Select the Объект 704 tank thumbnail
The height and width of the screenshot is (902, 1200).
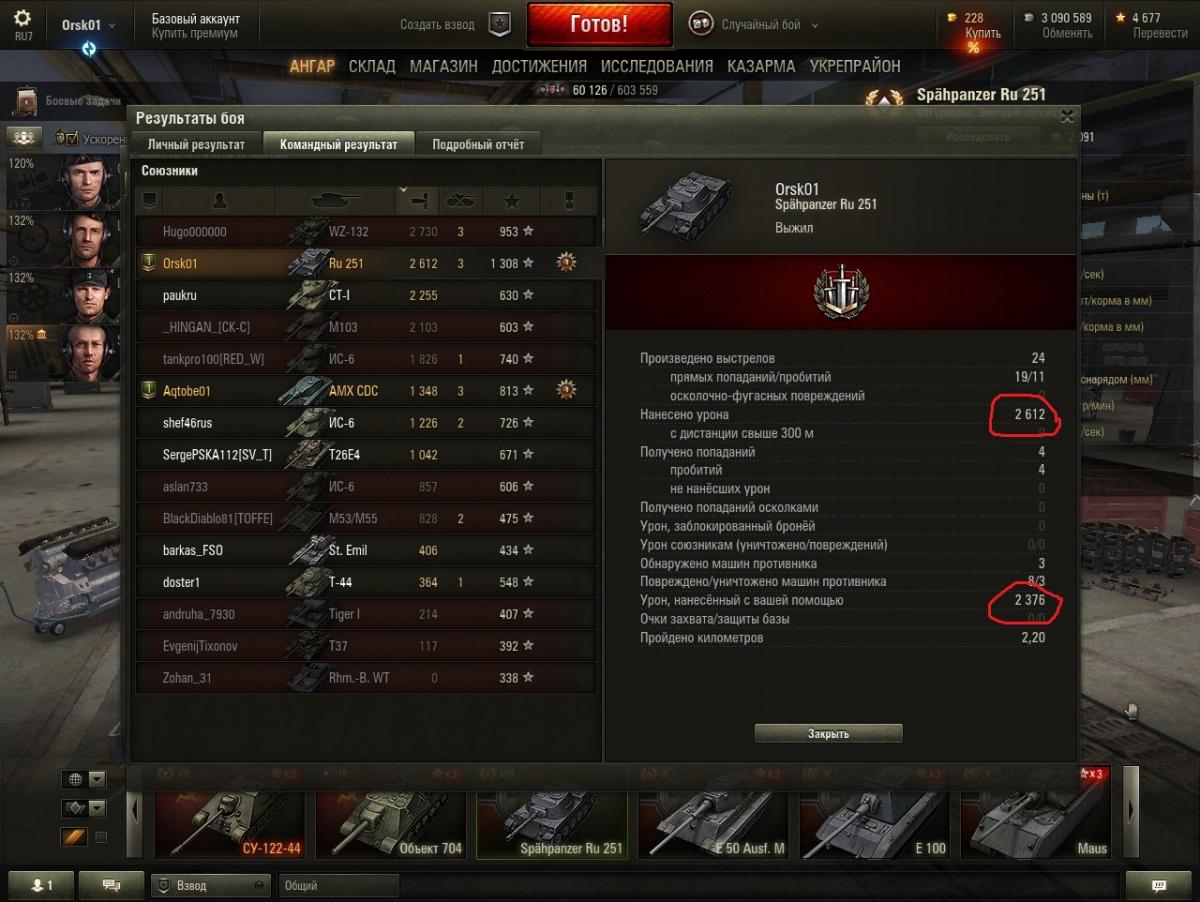(391, 813)
